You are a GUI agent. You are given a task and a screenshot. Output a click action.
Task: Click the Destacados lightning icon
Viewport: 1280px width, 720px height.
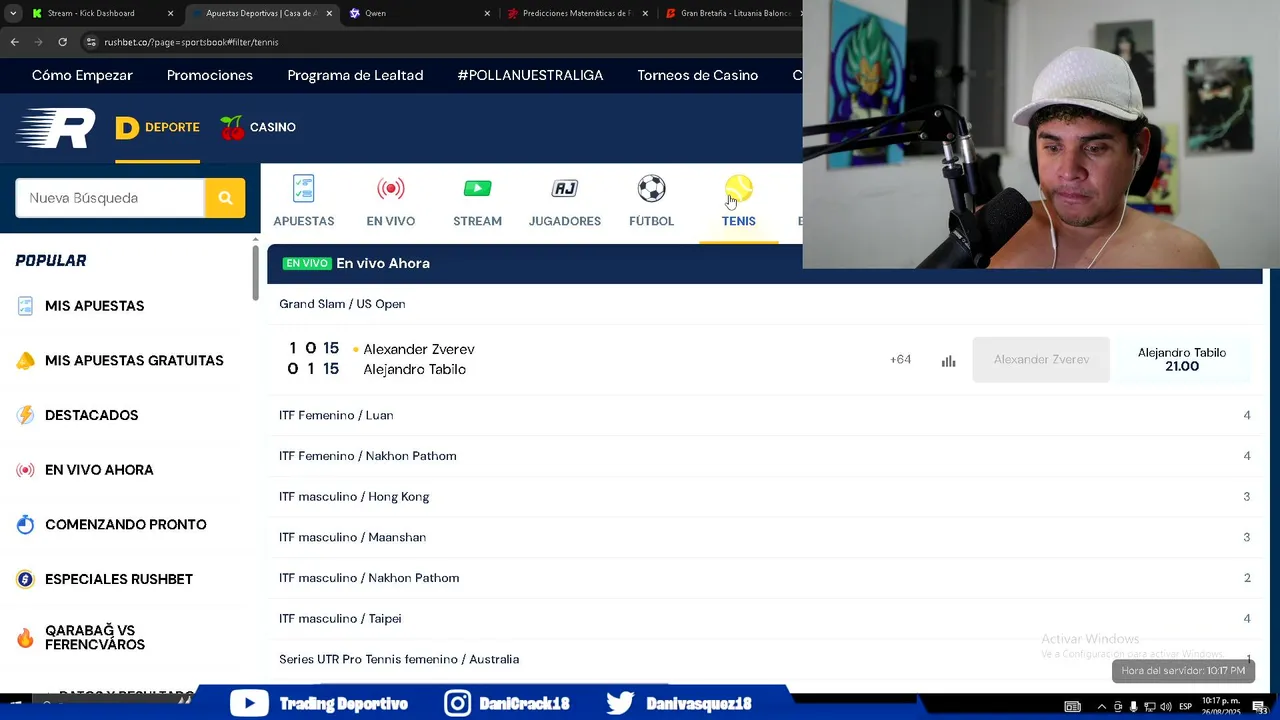(25, 415)
